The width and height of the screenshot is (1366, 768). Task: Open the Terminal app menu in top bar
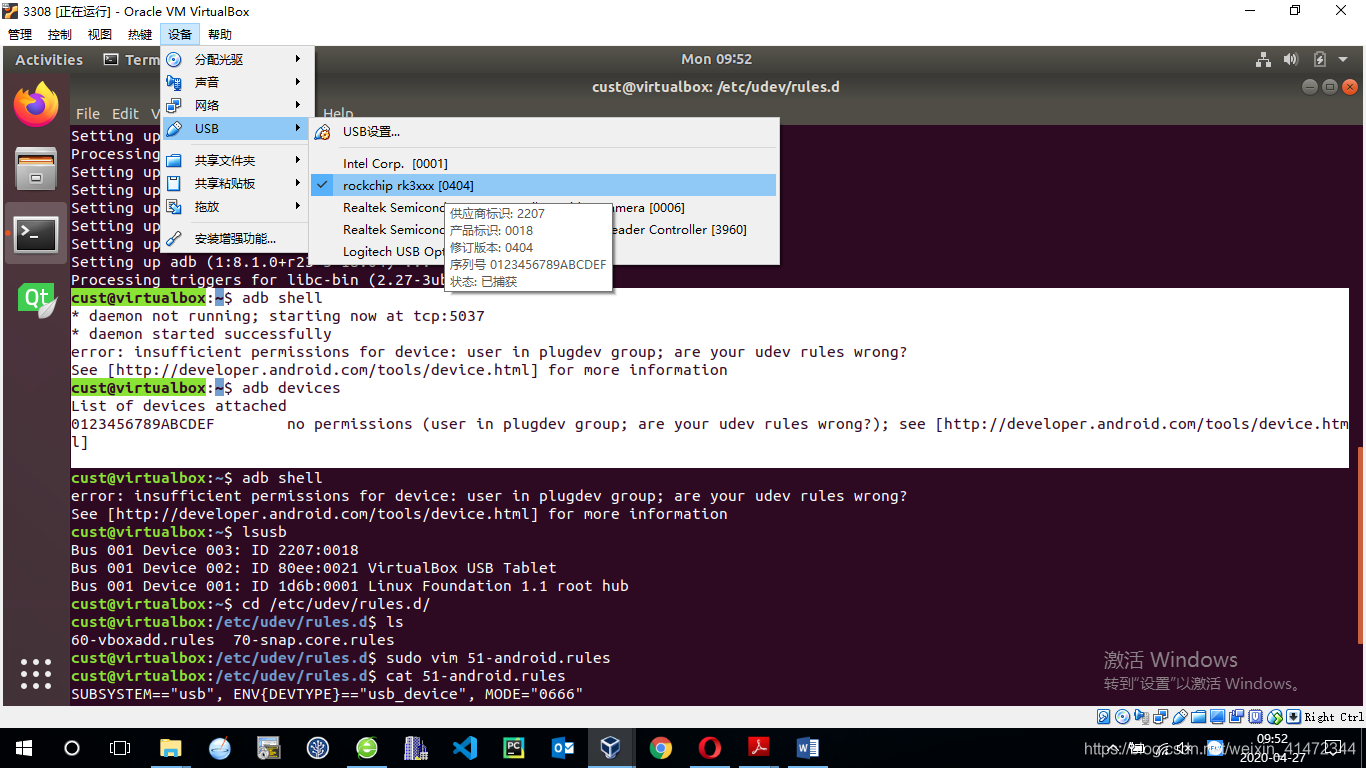(x=132, y=60)
